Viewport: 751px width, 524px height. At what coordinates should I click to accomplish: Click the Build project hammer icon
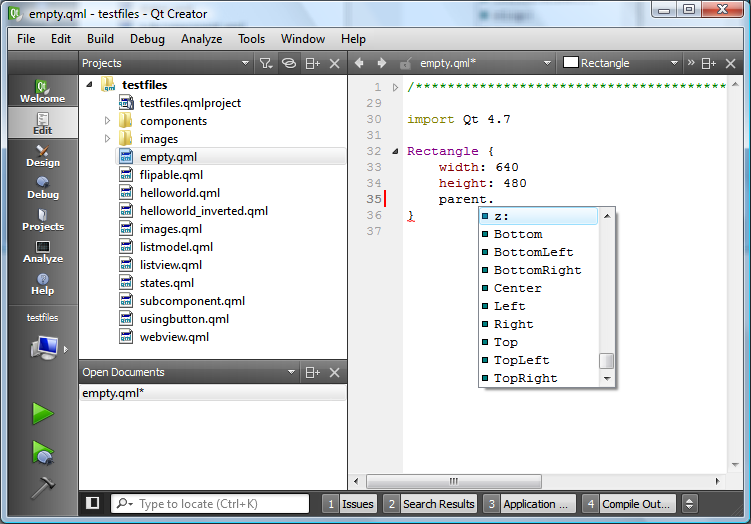[42, 488]
